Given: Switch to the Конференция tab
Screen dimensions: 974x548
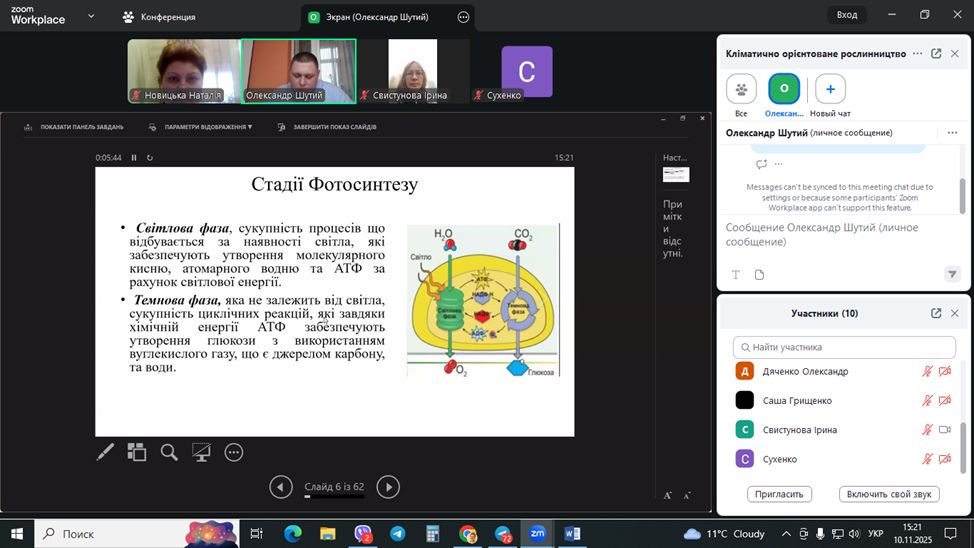Looking at the screenshot, I should (x=159, y=17).
